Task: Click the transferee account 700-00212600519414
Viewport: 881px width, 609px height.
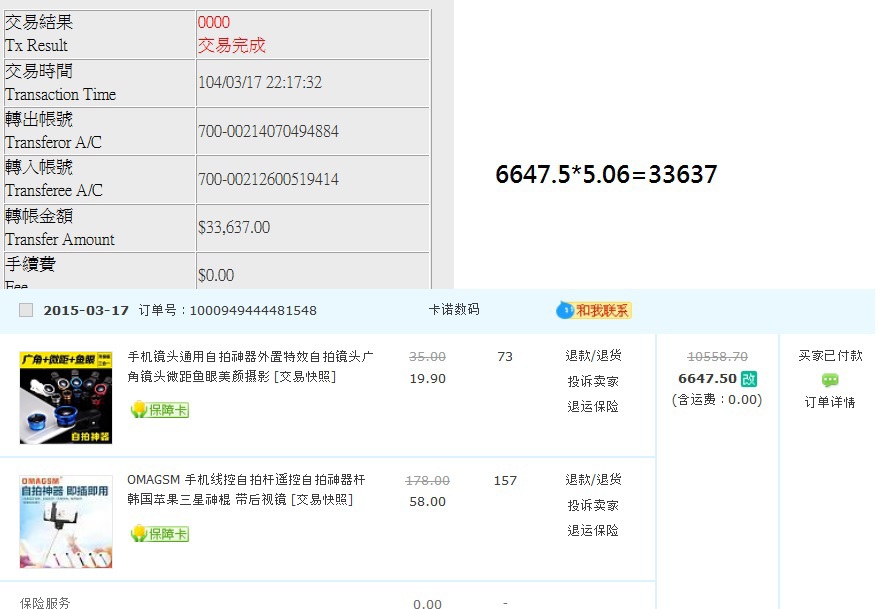Action: [268, 179]
